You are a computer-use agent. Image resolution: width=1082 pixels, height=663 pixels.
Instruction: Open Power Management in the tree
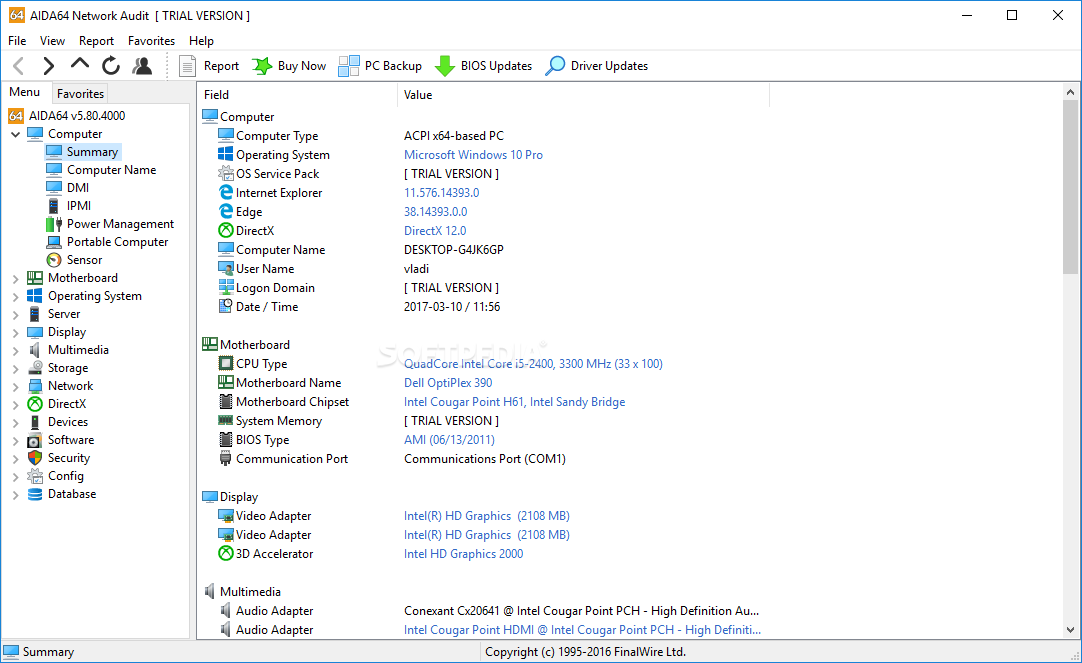tap(120, 224)
